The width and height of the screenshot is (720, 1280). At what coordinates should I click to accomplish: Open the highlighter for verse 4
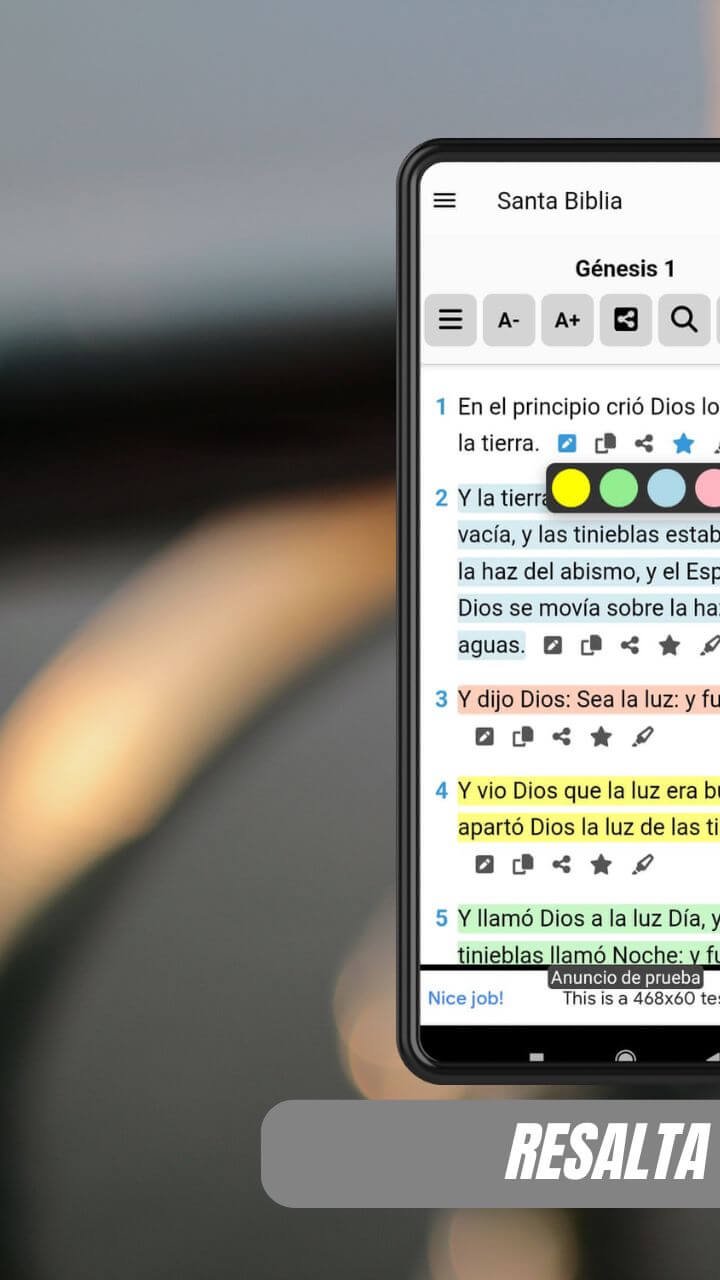tap(642, 864)
